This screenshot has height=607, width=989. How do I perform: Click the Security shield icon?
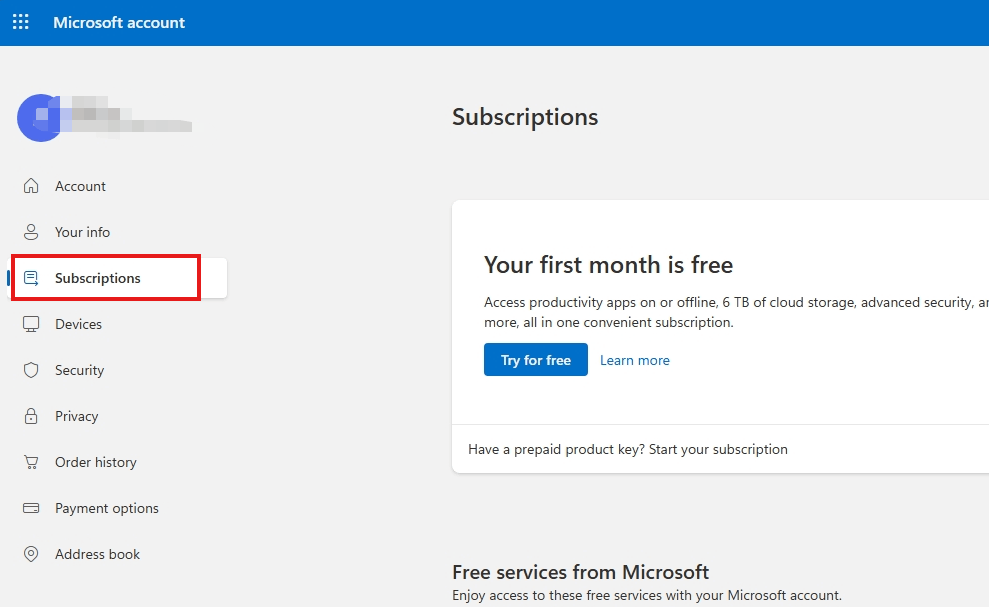point(31,370)
